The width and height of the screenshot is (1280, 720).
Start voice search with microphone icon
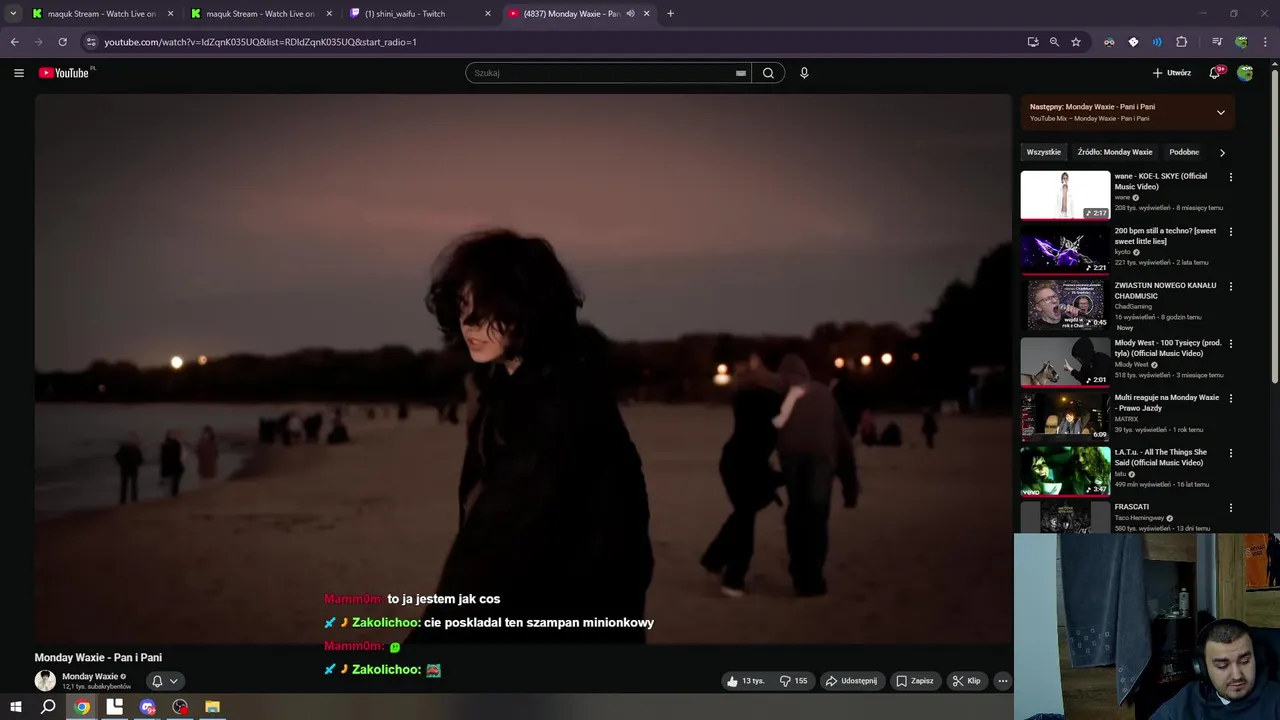click(x=804, y=73)
